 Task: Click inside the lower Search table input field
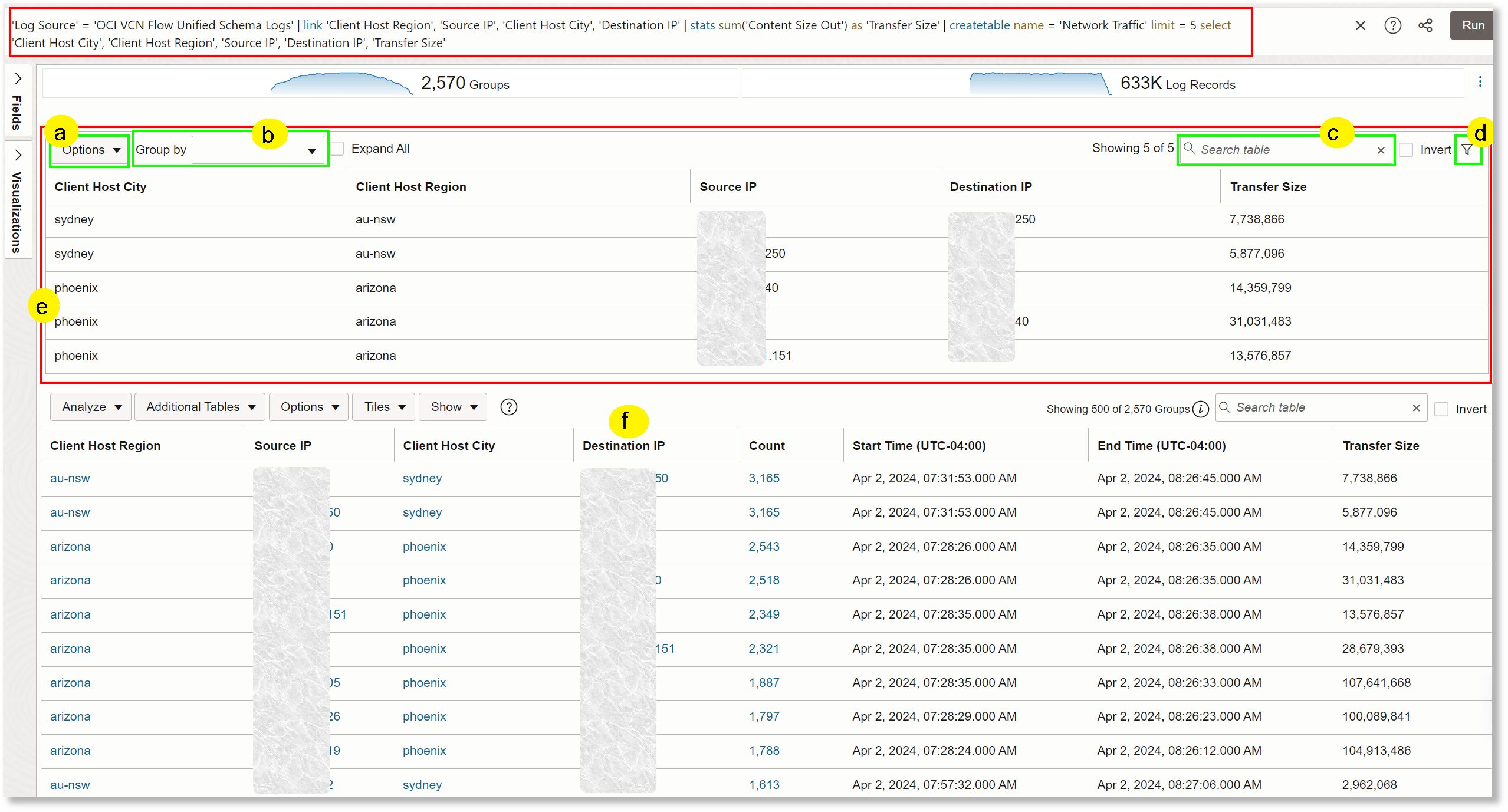pyautogui.click(x=1297, y=407)
